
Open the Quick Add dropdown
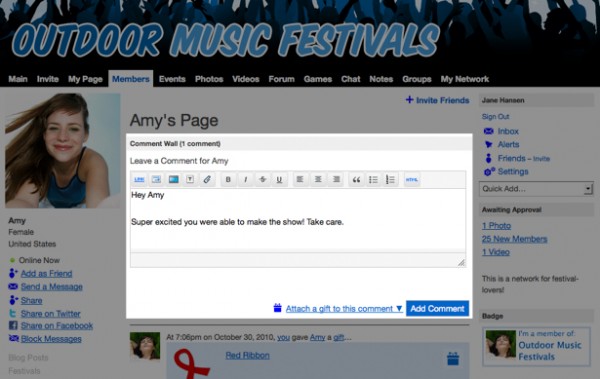536,189
